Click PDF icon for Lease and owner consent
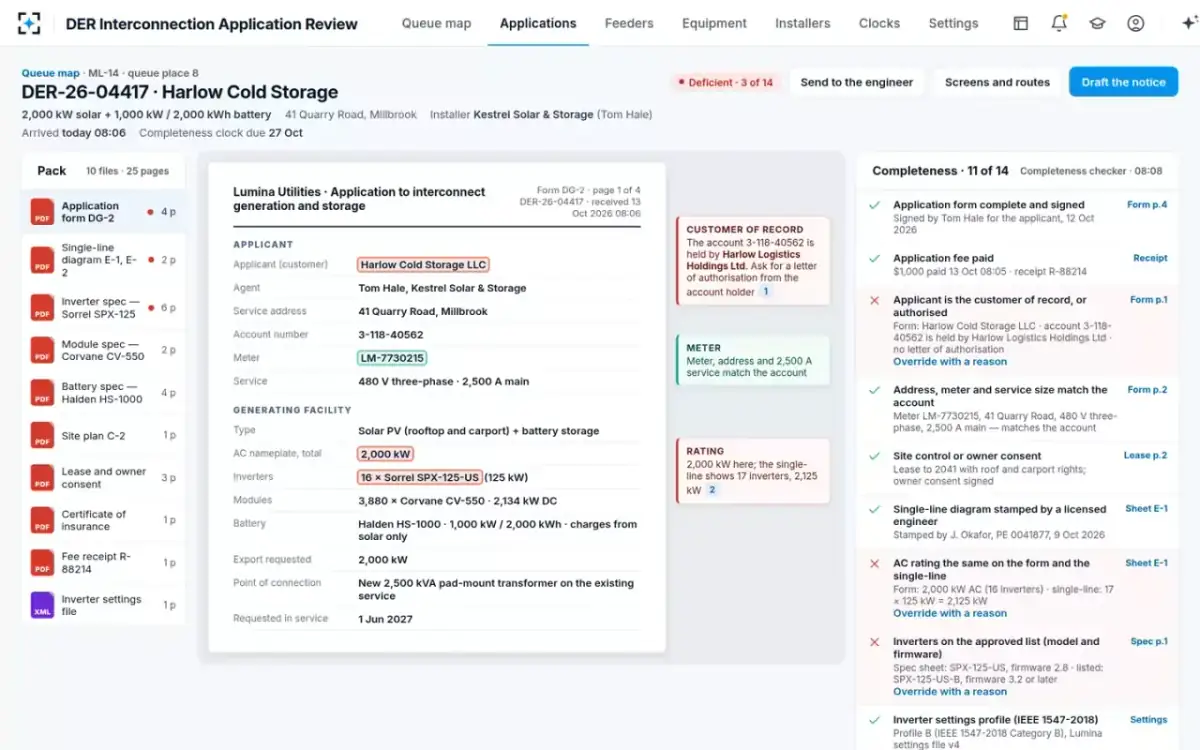 click(42, 478)
